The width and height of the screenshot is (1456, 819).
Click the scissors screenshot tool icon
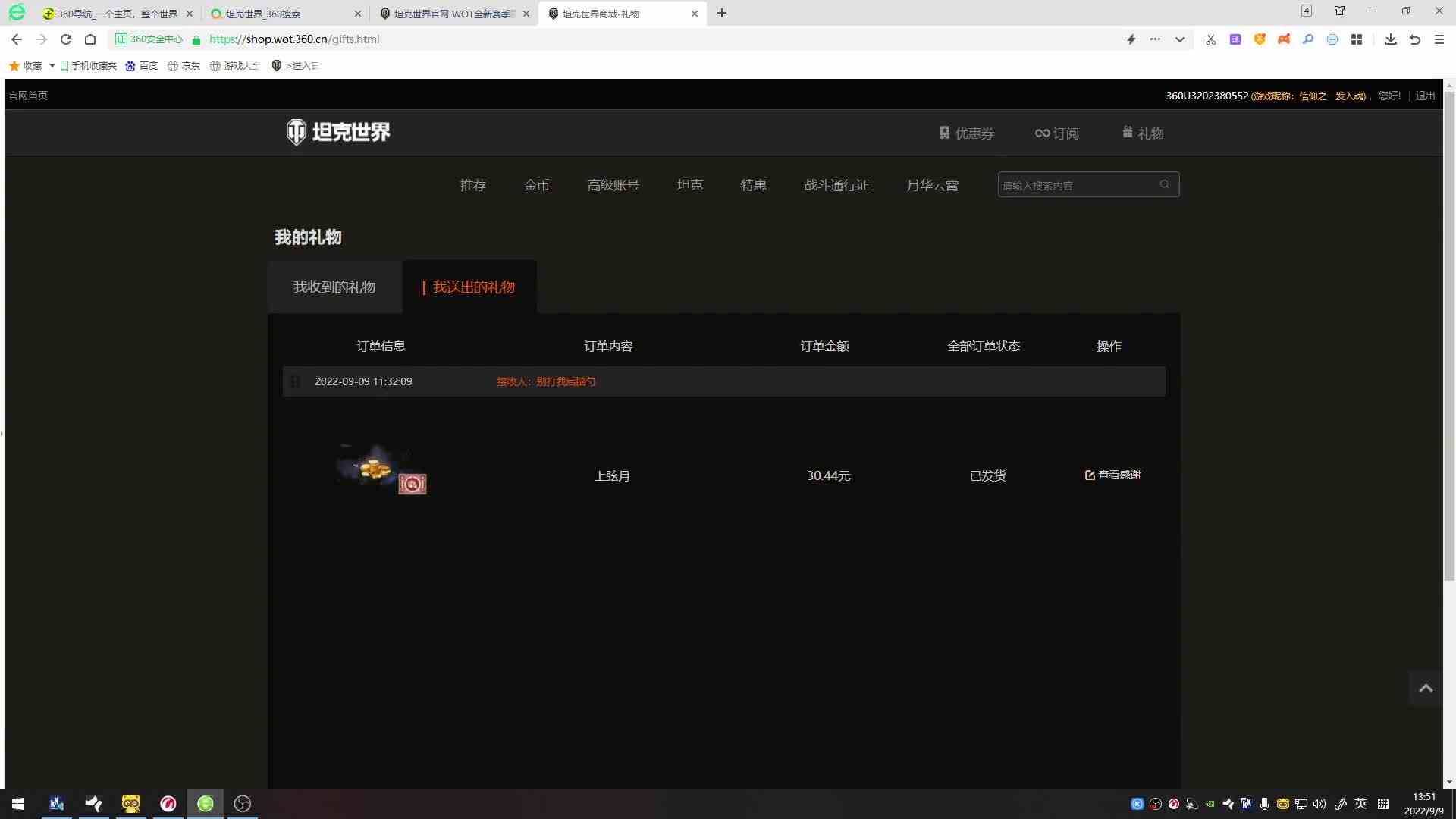click(1211, 39)
